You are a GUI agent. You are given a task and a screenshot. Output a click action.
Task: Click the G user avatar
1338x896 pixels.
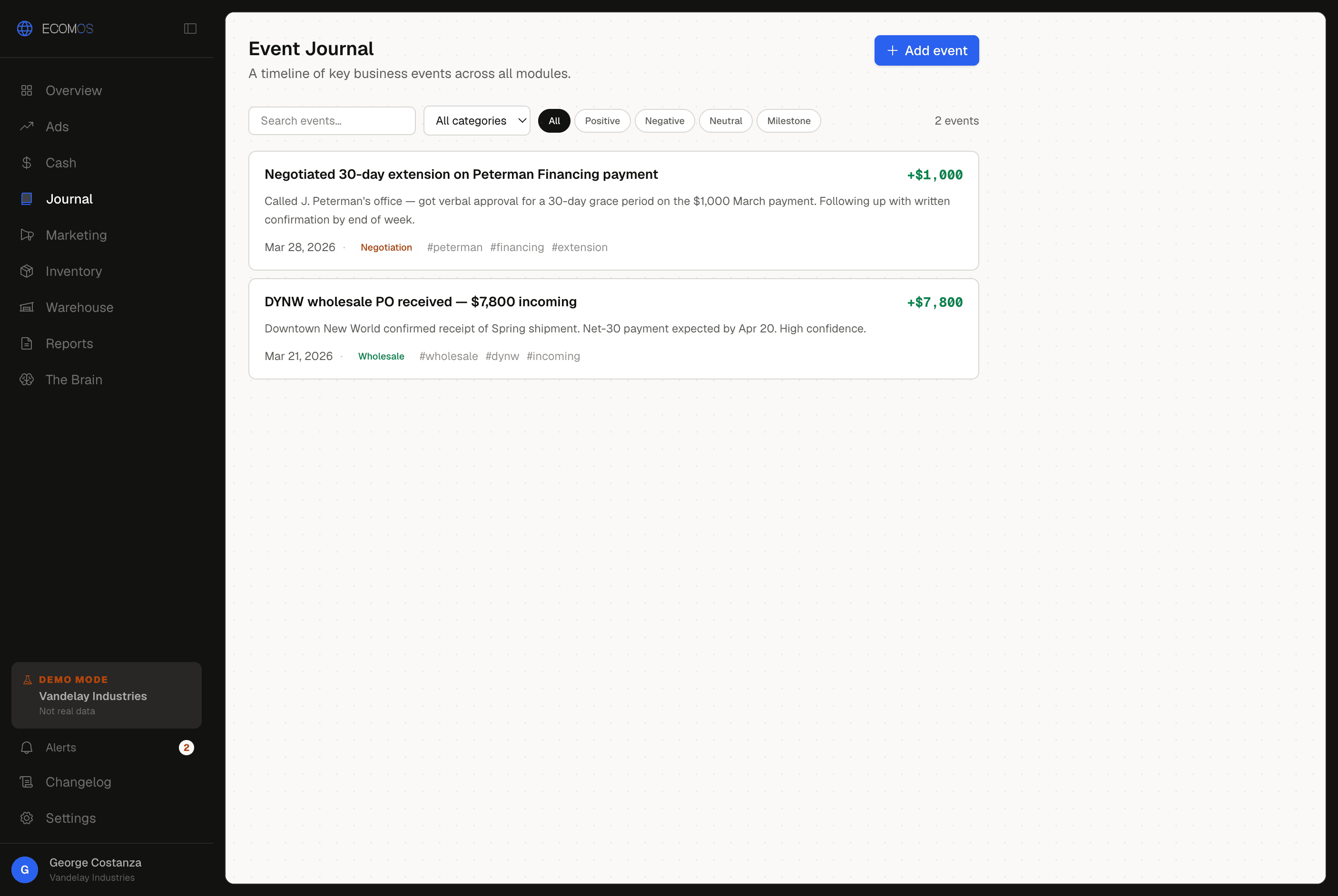25,870
